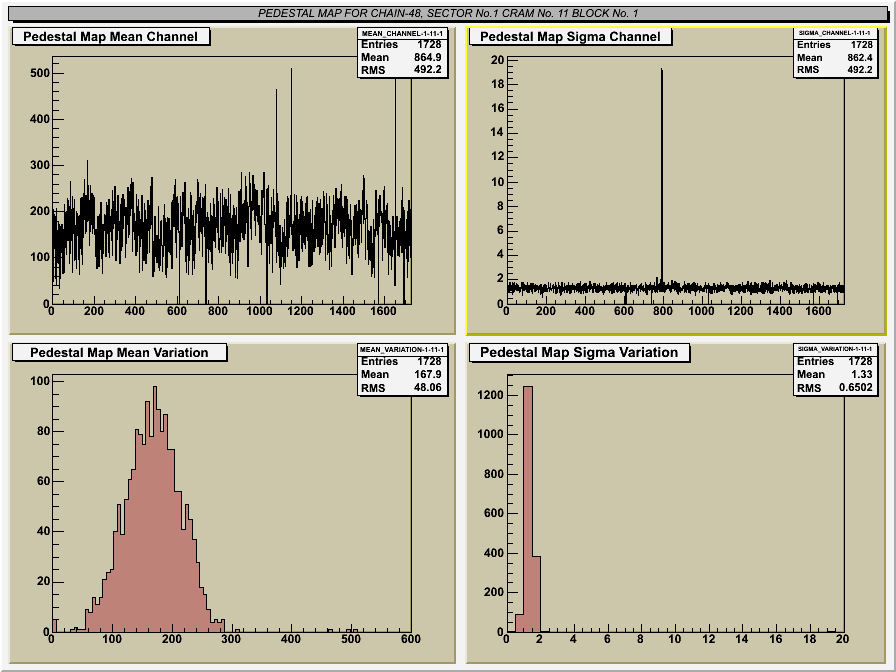Click the MEAN_CHANNEL-1-11-1 stats box name
Screen dimensions: 896x672
[402, 33]
